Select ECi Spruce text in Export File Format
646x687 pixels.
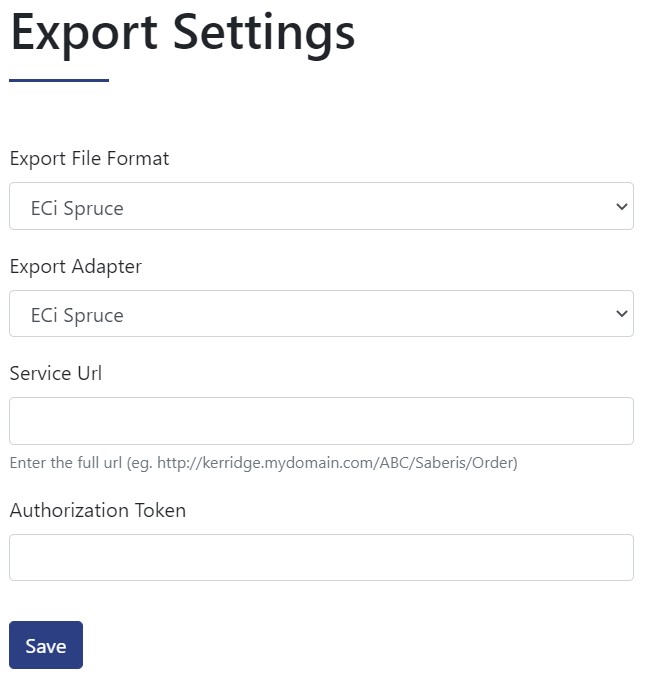click(x=77, y=209)
